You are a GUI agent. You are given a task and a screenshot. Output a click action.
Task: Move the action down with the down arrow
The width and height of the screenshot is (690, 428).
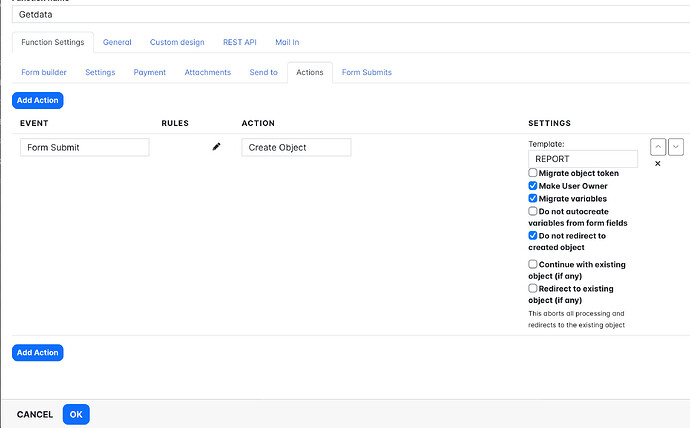tap(676, 147)
